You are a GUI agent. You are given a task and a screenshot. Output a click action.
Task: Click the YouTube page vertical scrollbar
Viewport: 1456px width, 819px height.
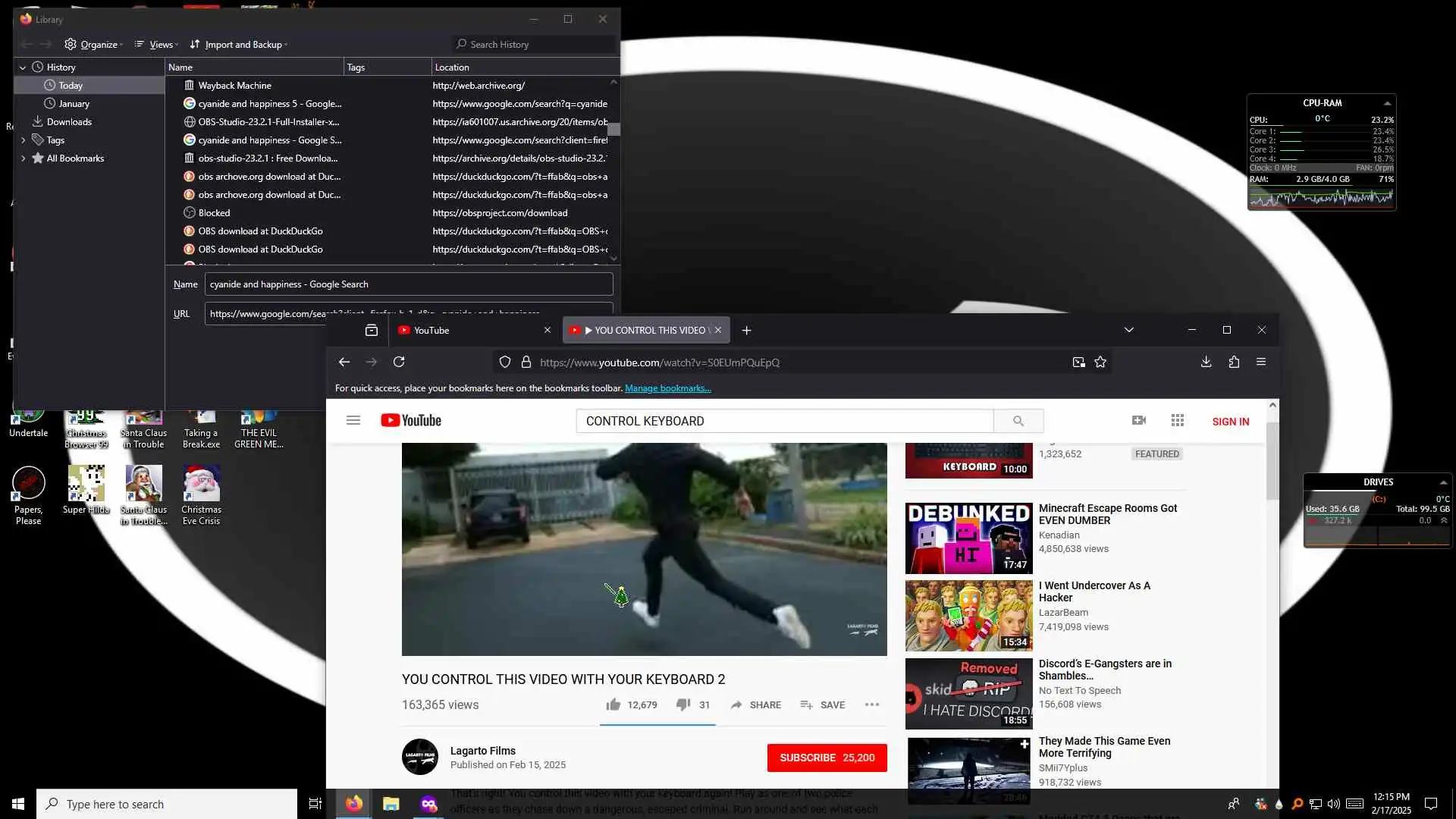tap(1272, 463)
